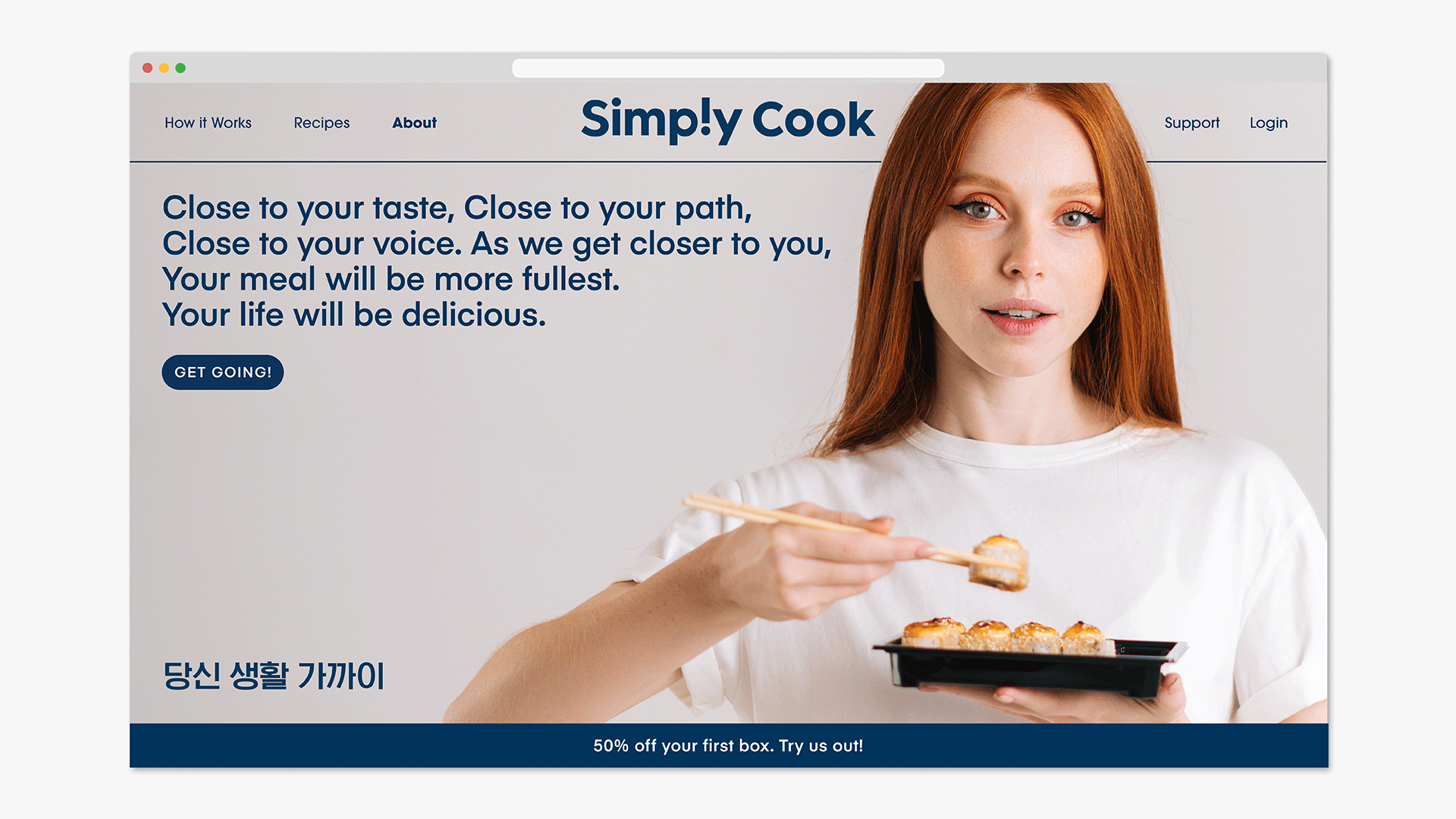Click the Login navigation link
This screenshot has height=819, width=1456.
point(1270,122)
